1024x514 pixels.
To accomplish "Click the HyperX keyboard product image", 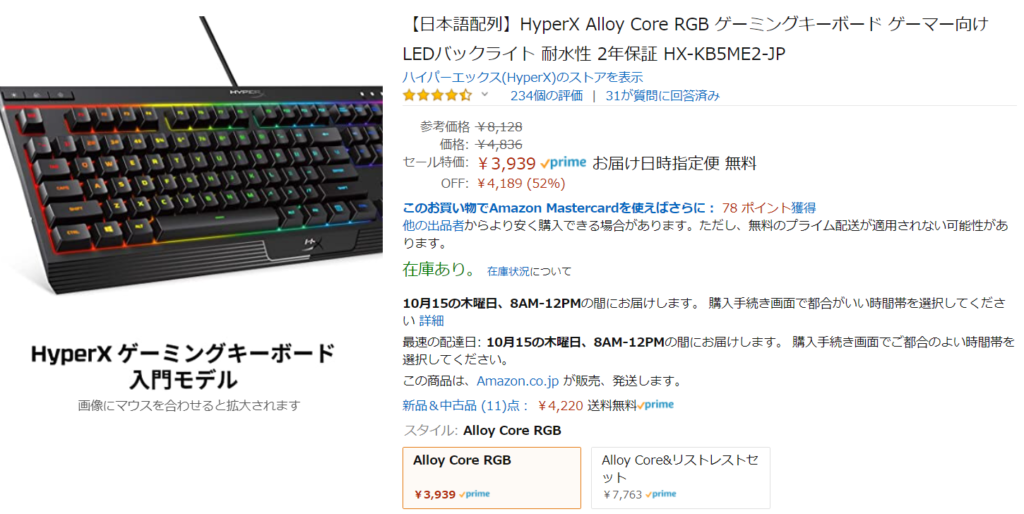I will tap(191, 157).
